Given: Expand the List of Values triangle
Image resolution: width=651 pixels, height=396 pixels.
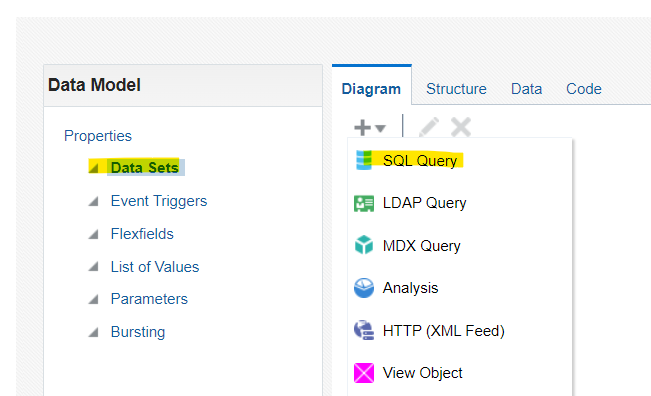Looking at the screenshot, I should tap(93, 266).
